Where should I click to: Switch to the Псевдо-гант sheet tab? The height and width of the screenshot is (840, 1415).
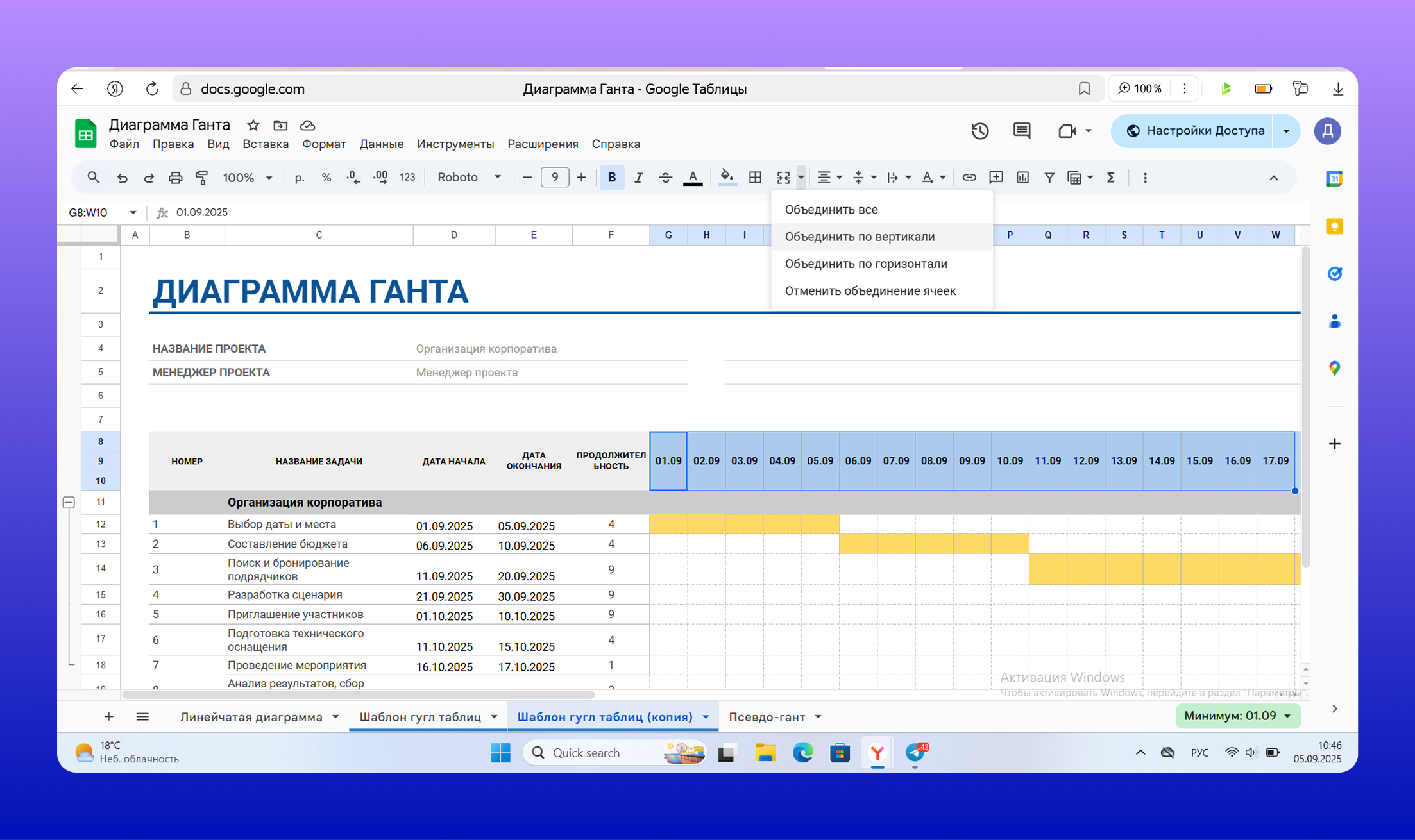(x=767, y=717)
